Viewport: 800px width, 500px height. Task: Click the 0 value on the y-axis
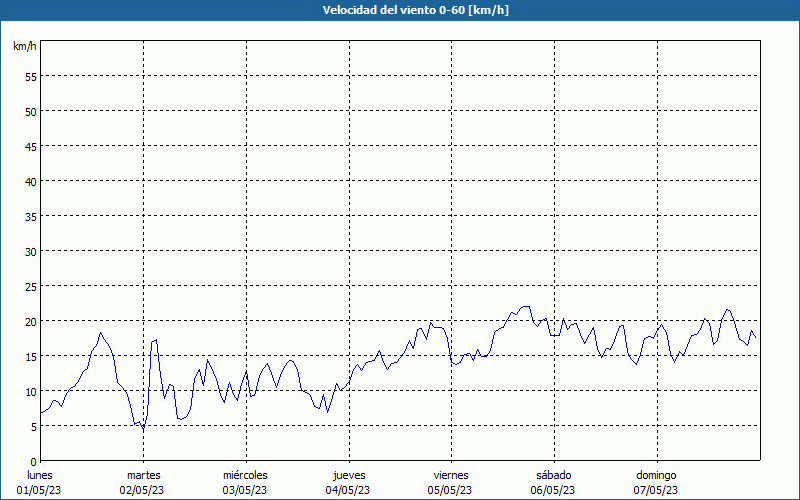[x=34, y=462]
